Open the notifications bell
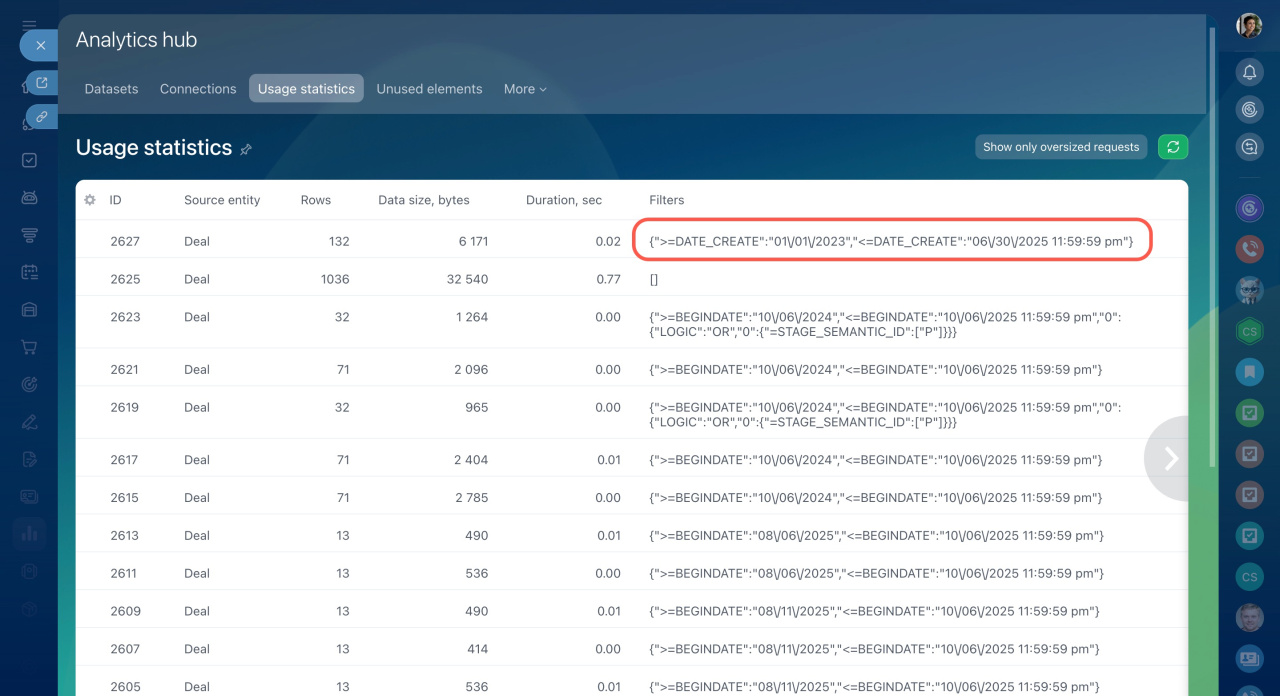Image resolution: width=1280 pixels, height=696 pixels. click(x=1249, y=72)
